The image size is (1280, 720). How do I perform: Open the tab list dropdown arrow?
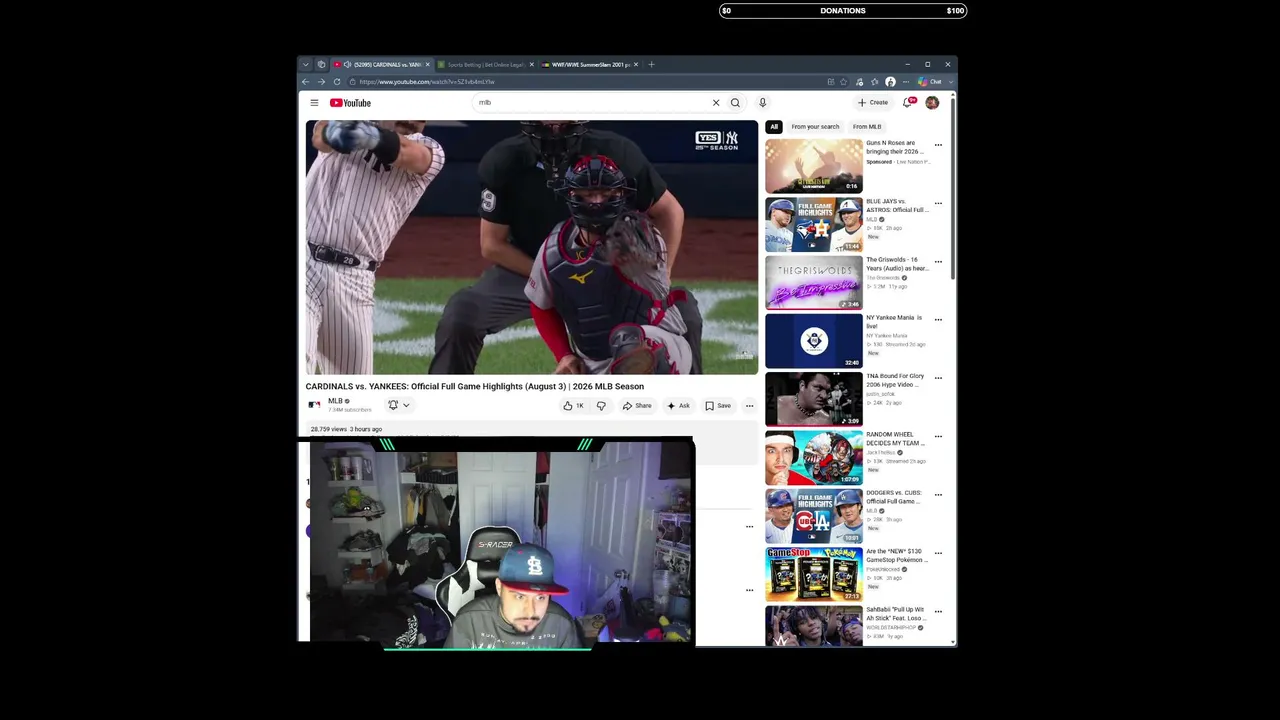click(x=306, y=65)
